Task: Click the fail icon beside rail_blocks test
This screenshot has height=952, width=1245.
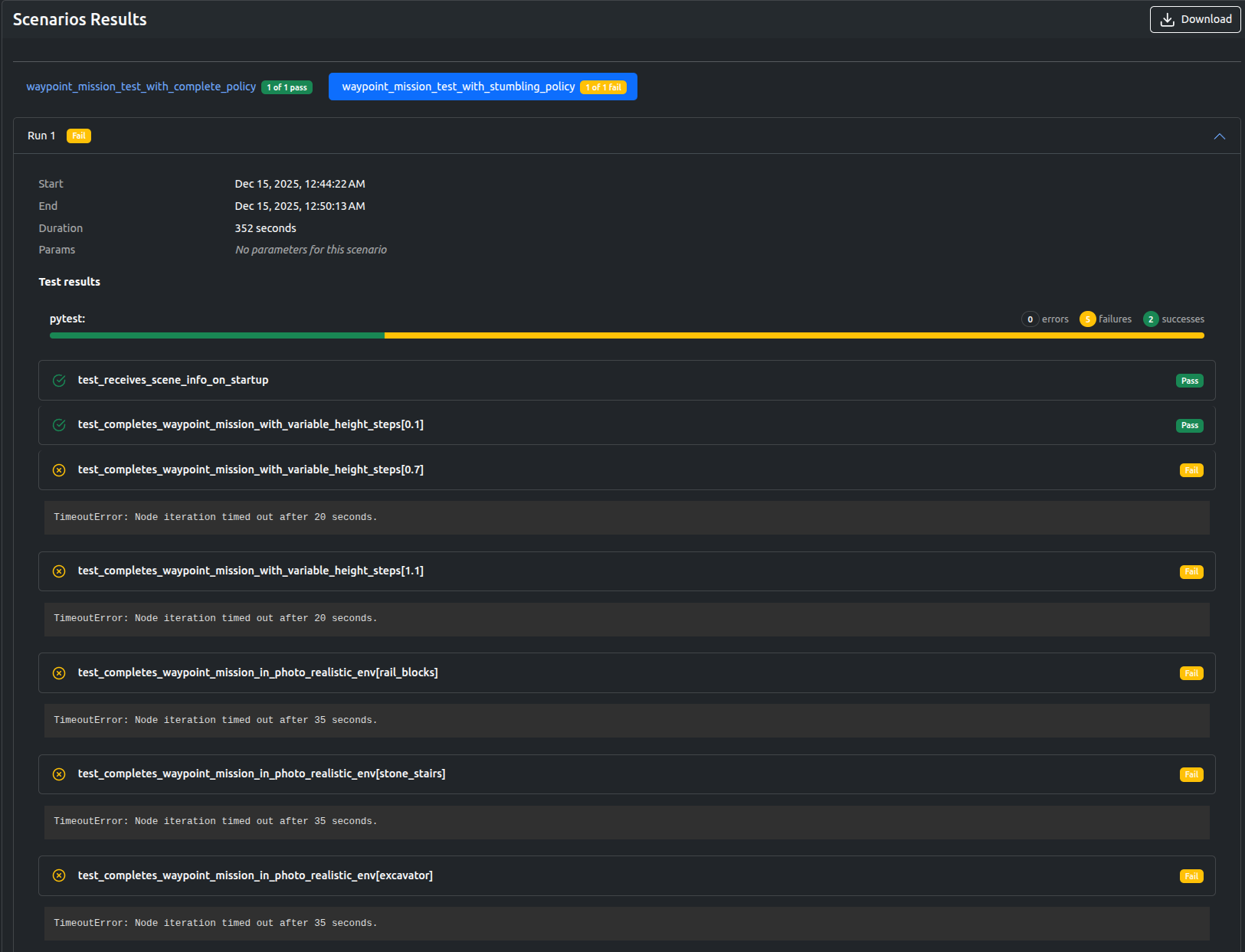Action: click(x=59, y=673)
